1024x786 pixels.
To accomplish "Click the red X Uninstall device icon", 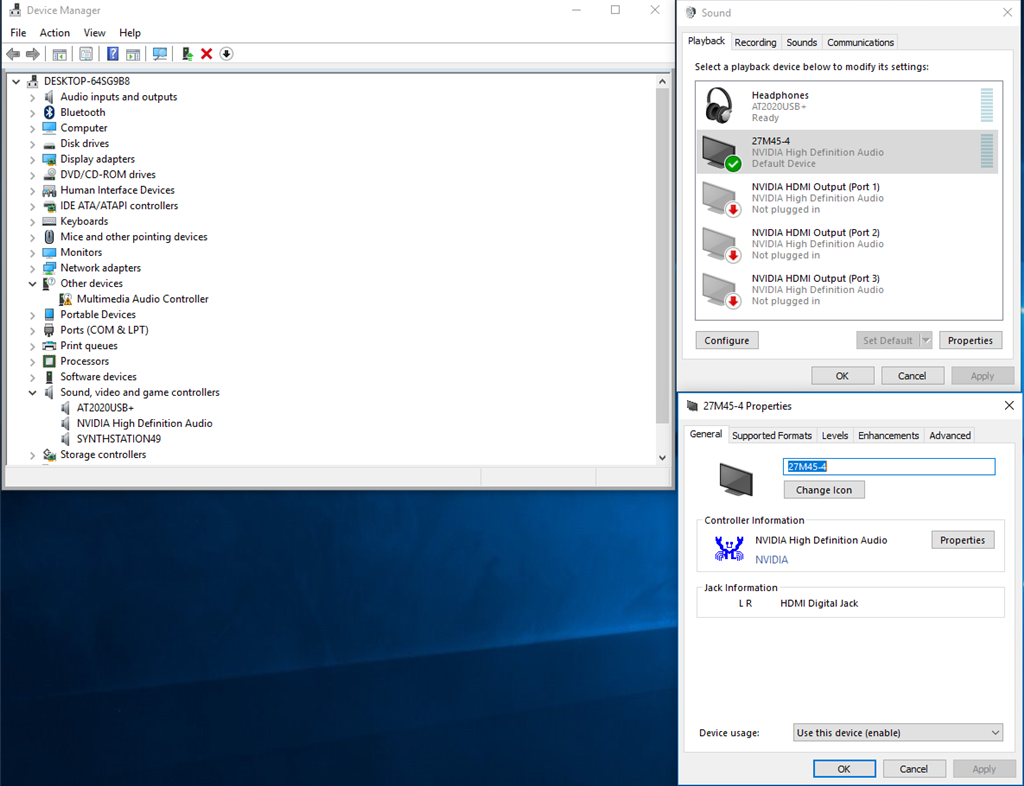I will (x=206, y=54).
